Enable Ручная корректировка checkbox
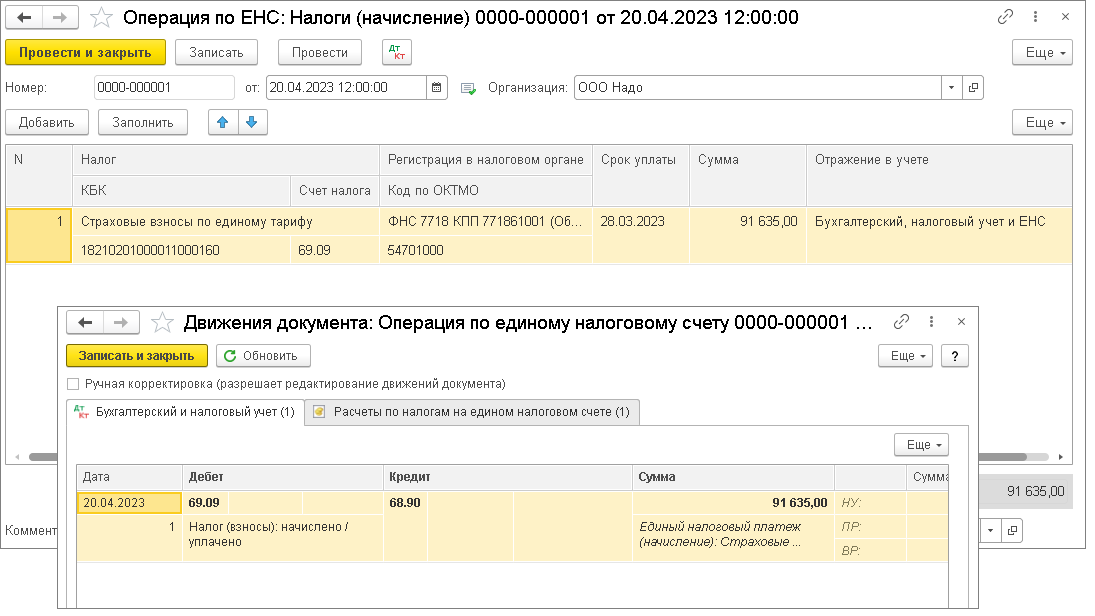This screenshot has height=616, width=1095. click(x=73, y=384)
